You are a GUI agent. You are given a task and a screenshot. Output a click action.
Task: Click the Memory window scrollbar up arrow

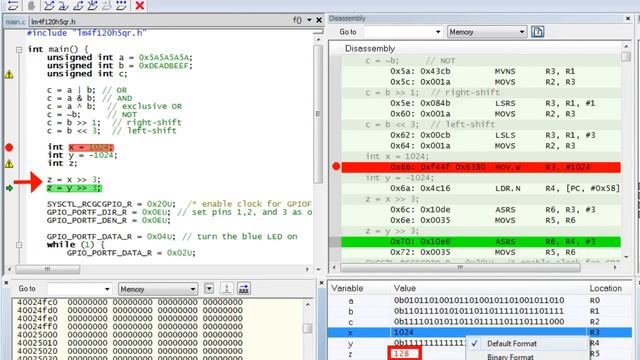308,304
